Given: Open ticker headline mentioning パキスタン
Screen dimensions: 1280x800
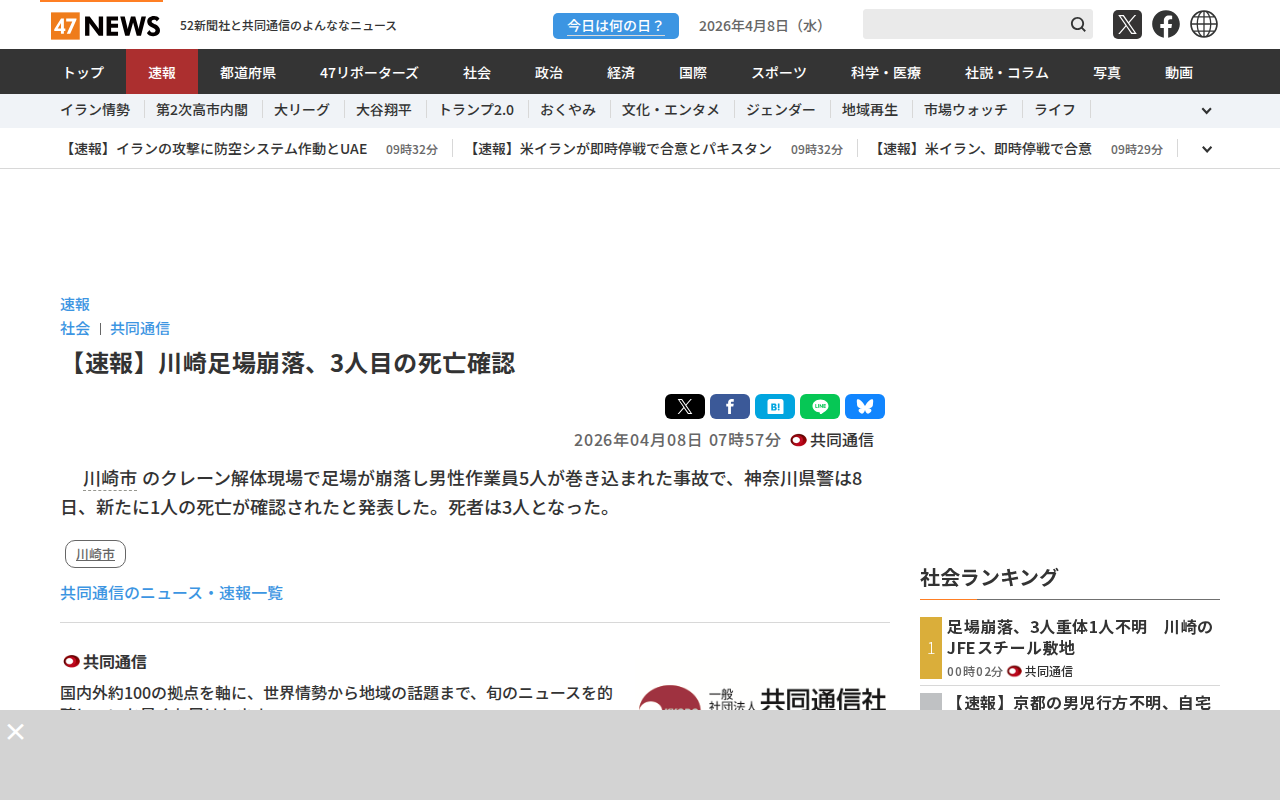Looking at the screenshot, I should pyautogui.click(x=619, y=149).
